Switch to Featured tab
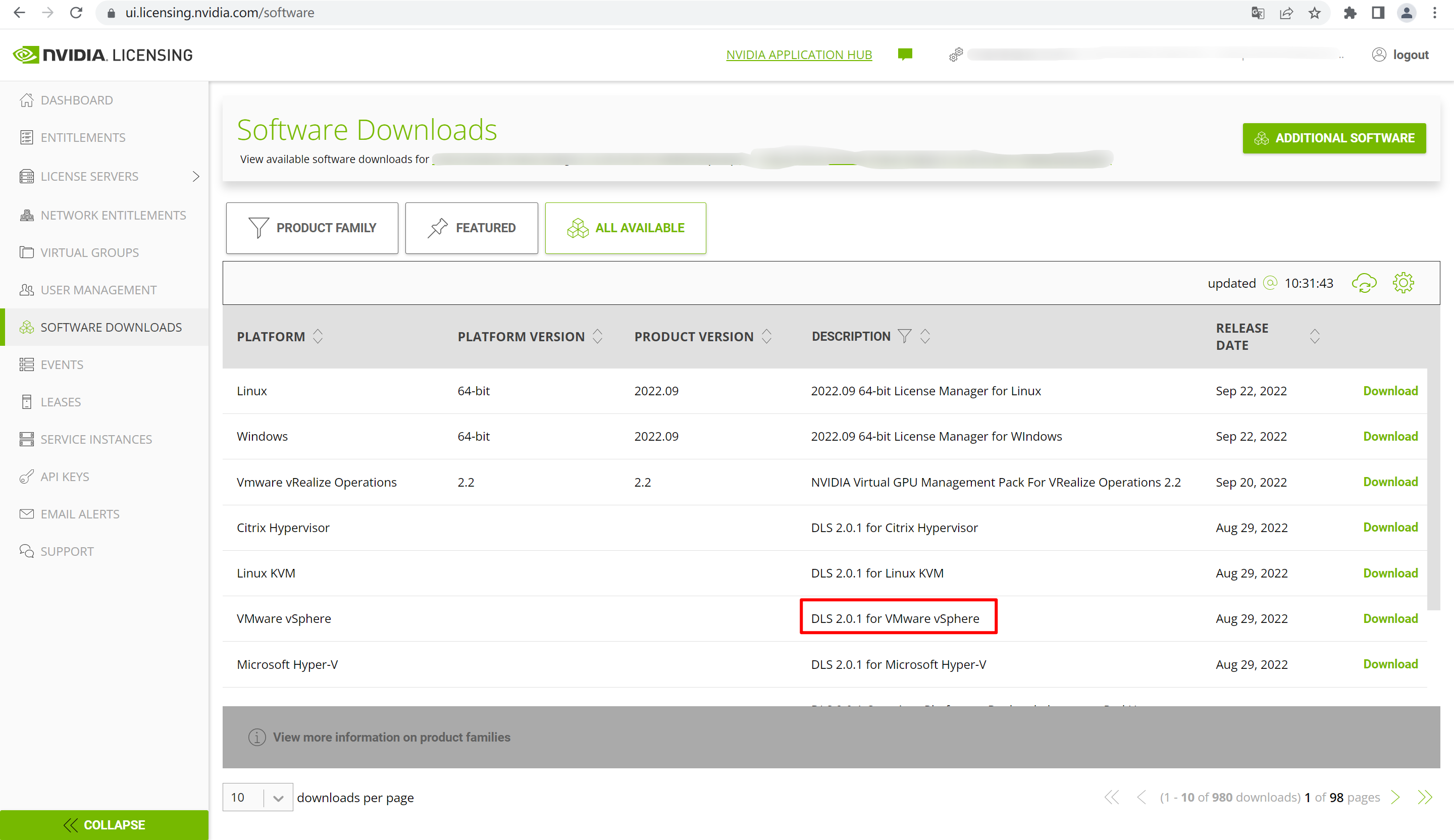This screenshot has height=840, width=1454. coord(472,228)
